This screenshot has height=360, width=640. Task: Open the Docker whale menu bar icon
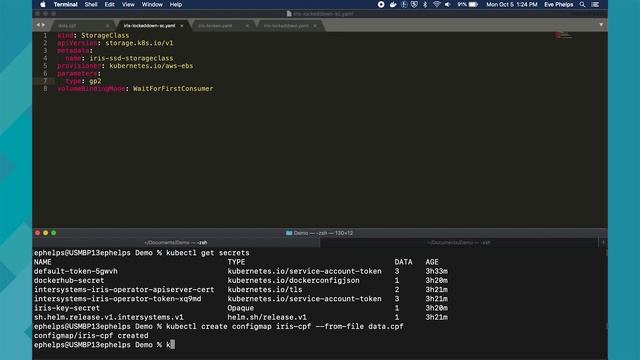pos(393,4)
